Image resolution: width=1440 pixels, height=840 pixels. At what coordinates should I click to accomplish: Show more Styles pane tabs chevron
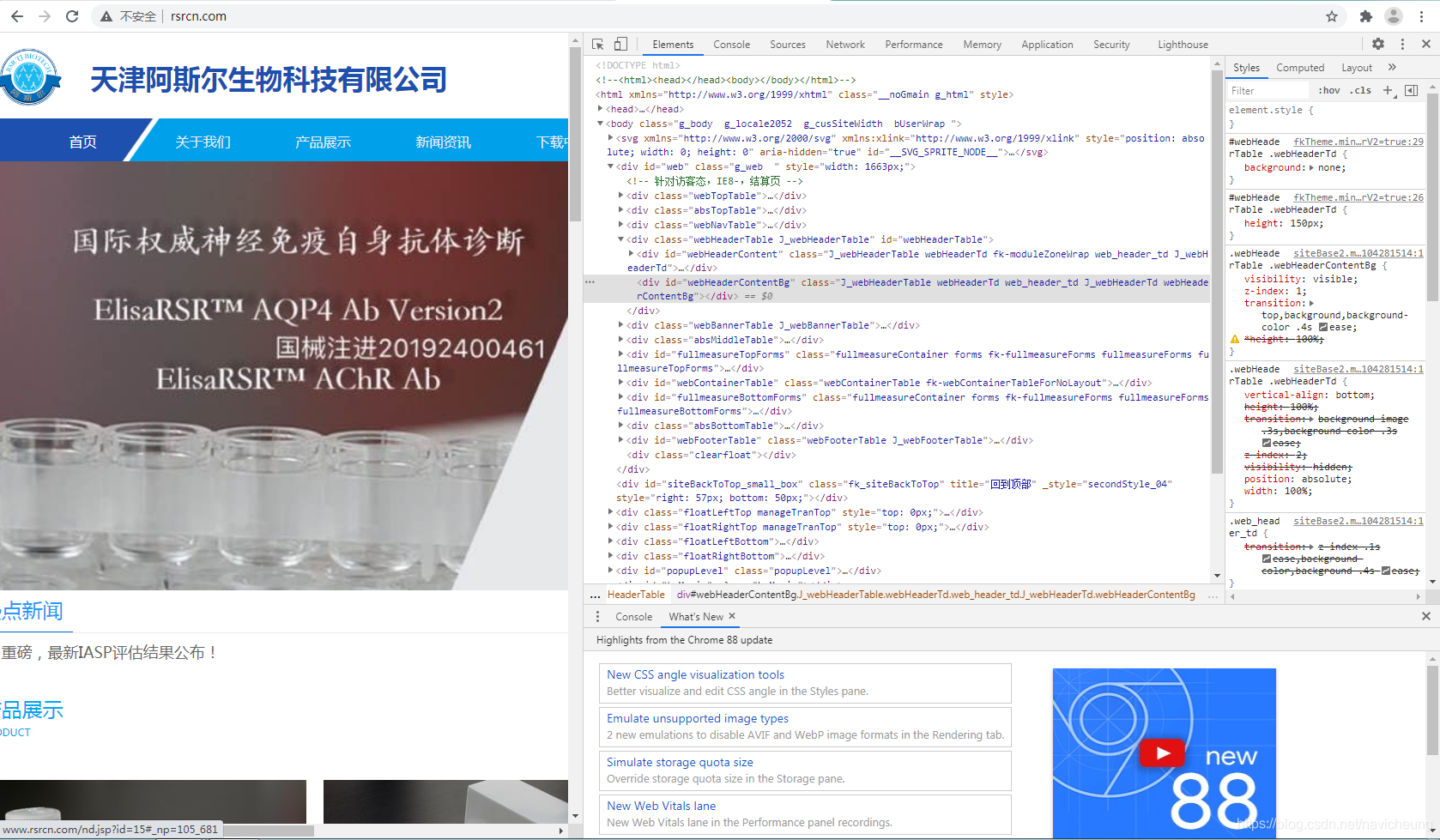(1392, 67)
